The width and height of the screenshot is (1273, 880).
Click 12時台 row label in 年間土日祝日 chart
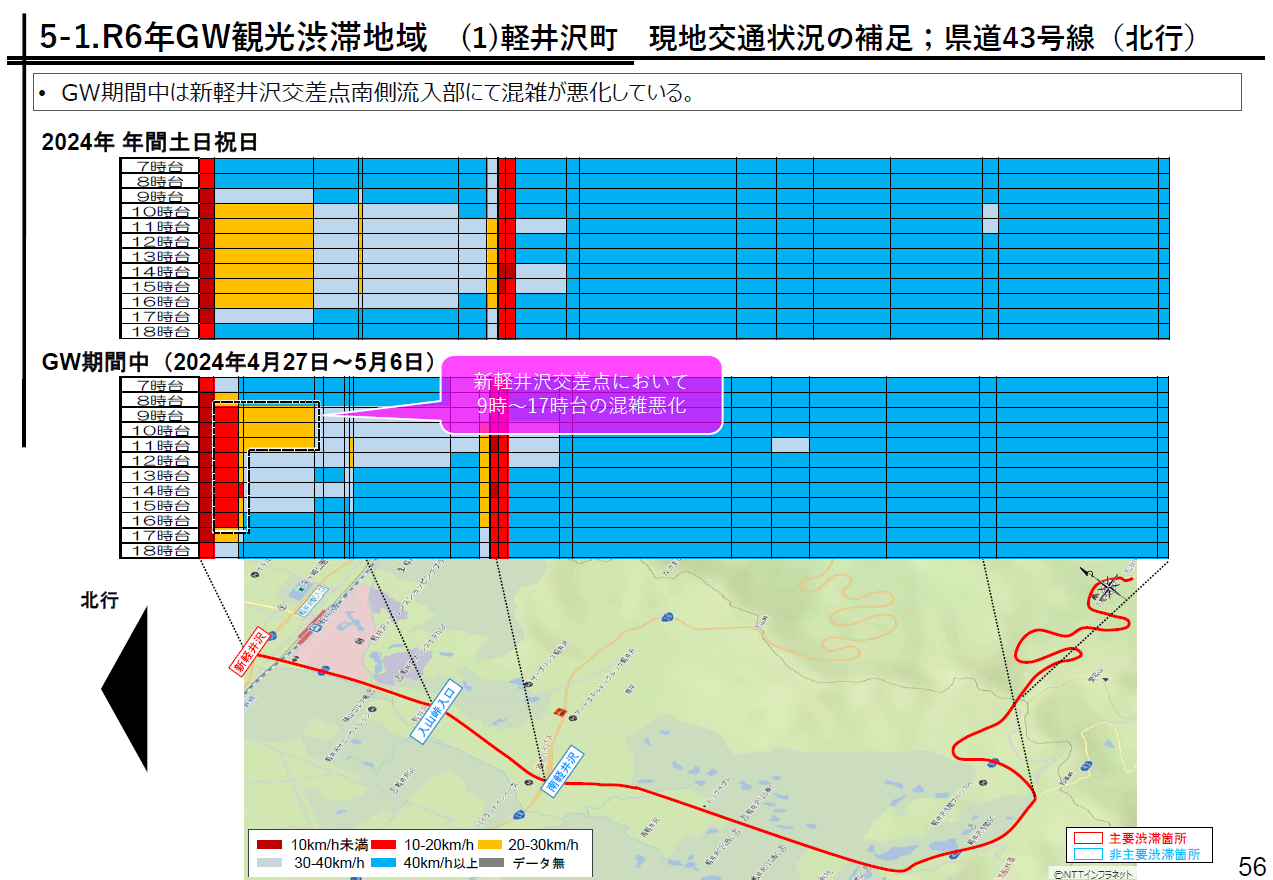[x=160, y=241]
